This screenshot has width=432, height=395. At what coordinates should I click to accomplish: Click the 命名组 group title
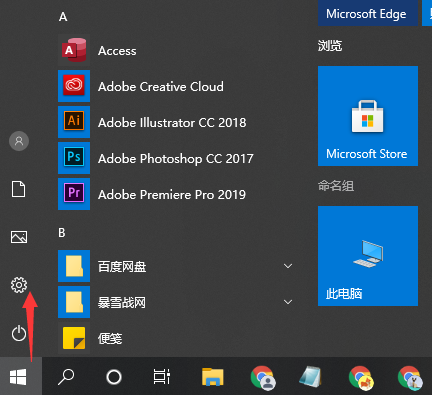pyautogui.click(x=336, y=186)
